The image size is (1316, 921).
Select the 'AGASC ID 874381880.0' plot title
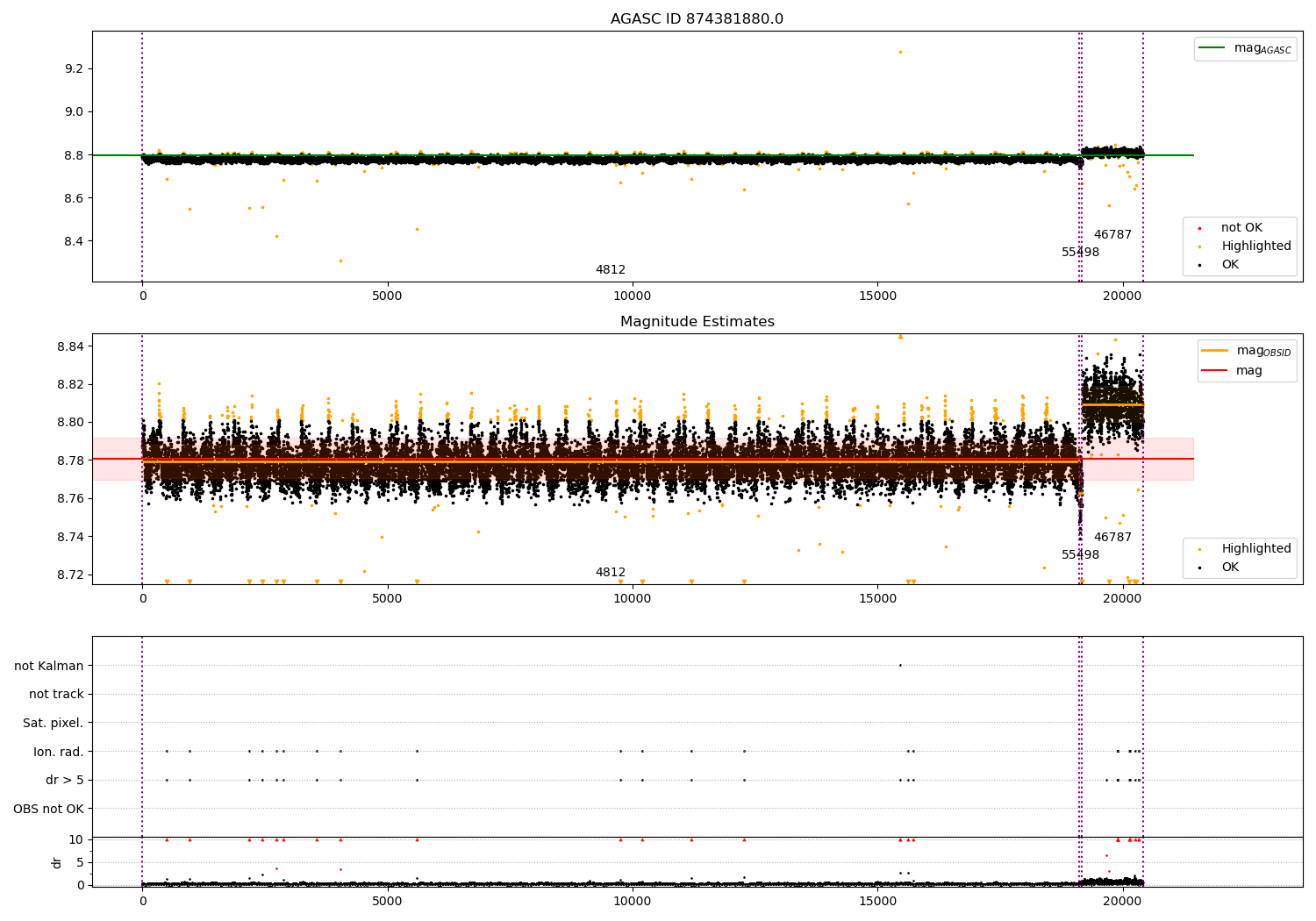697,19
